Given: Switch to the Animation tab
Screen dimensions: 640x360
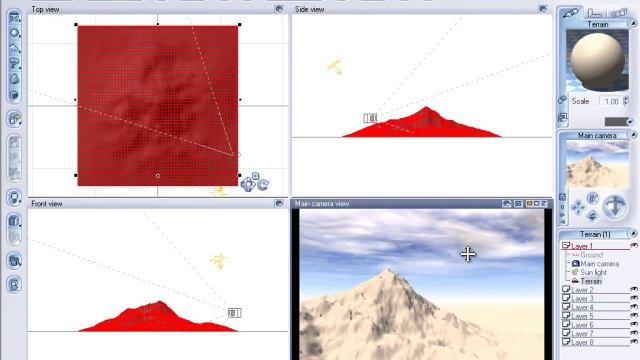Looking at the screenshot, I should pos(619,13).
